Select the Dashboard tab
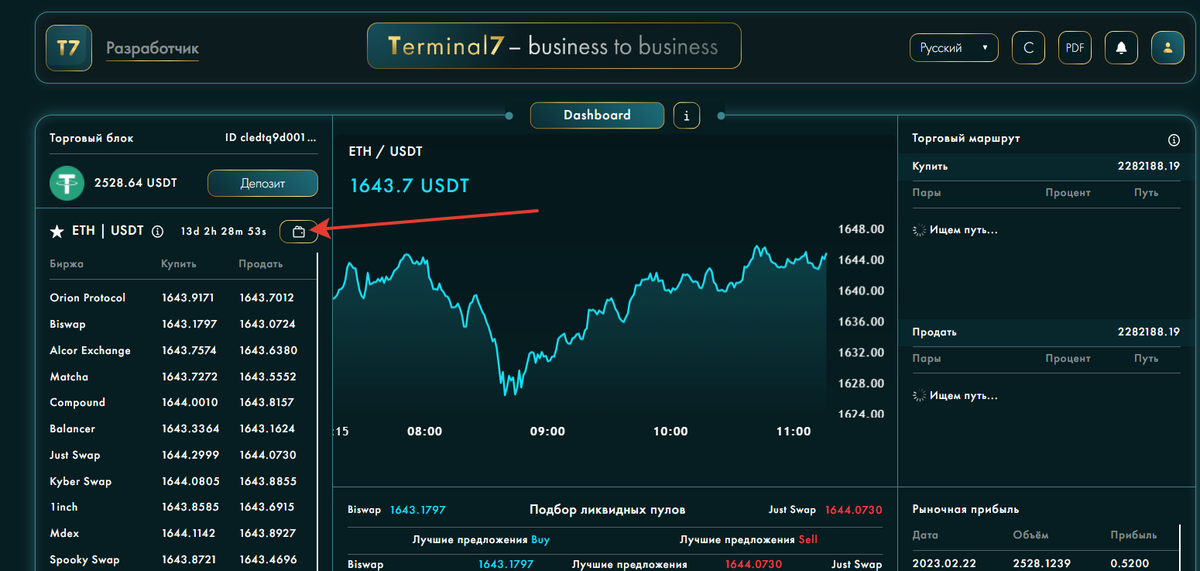Screen dimensions: 1200x571 (597, 115)
